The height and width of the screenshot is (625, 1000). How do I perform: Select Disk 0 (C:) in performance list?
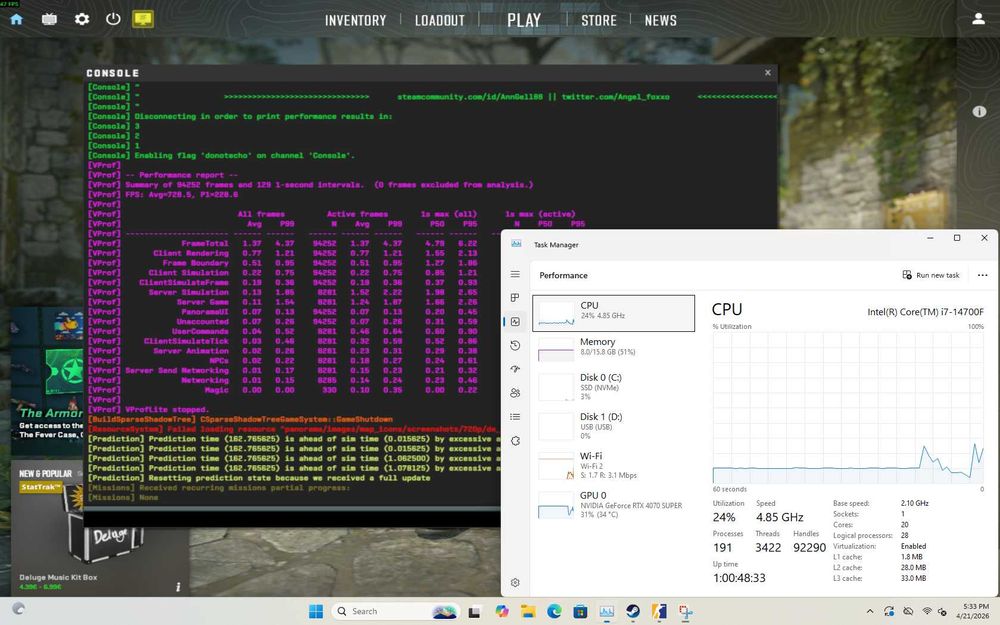(x=614, y=386)
